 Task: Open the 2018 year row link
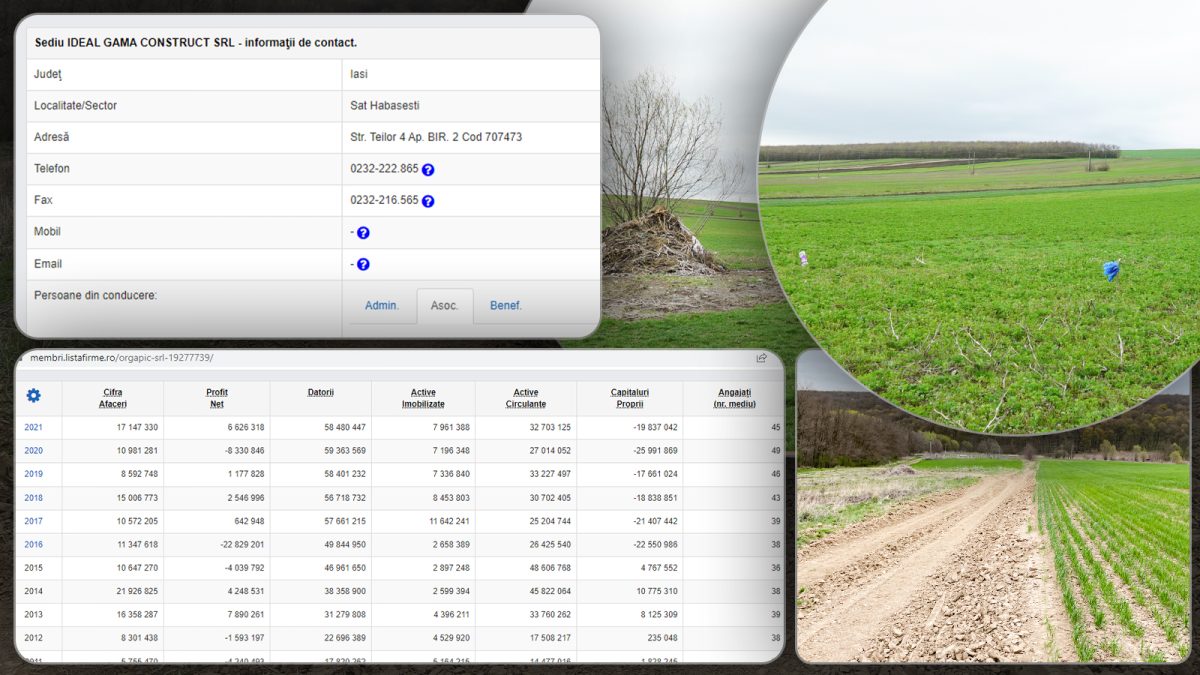point(34,497)
